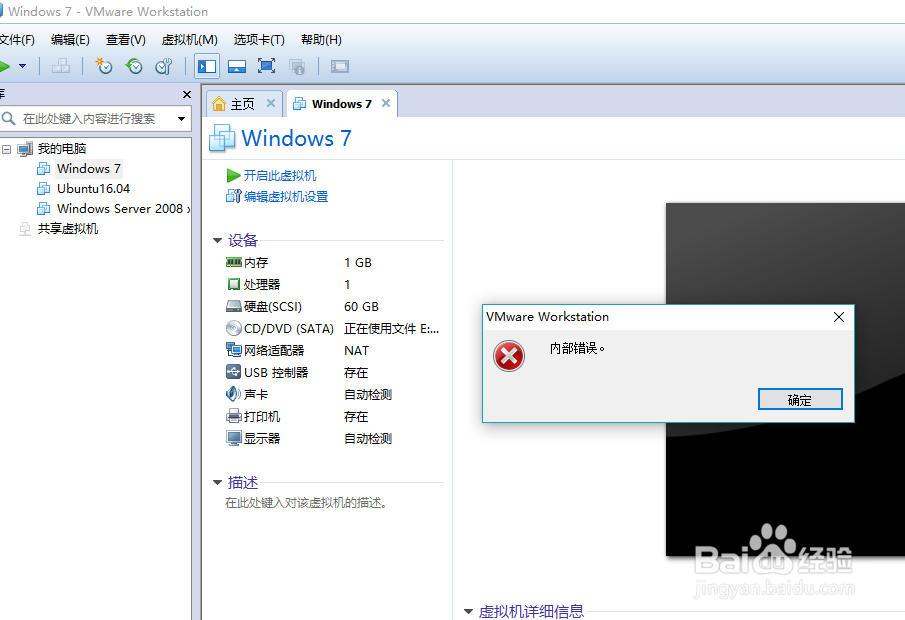Click the description field 在此处键入对该虚拟机的描述
Viewport: 905px width, 620px height.
306,503
